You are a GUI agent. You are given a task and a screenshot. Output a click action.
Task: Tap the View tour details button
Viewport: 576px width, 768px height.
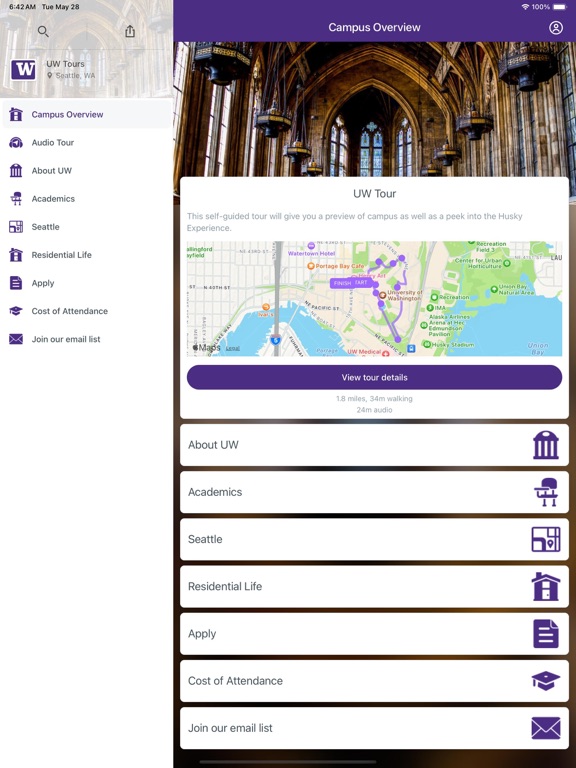[374, 377]
